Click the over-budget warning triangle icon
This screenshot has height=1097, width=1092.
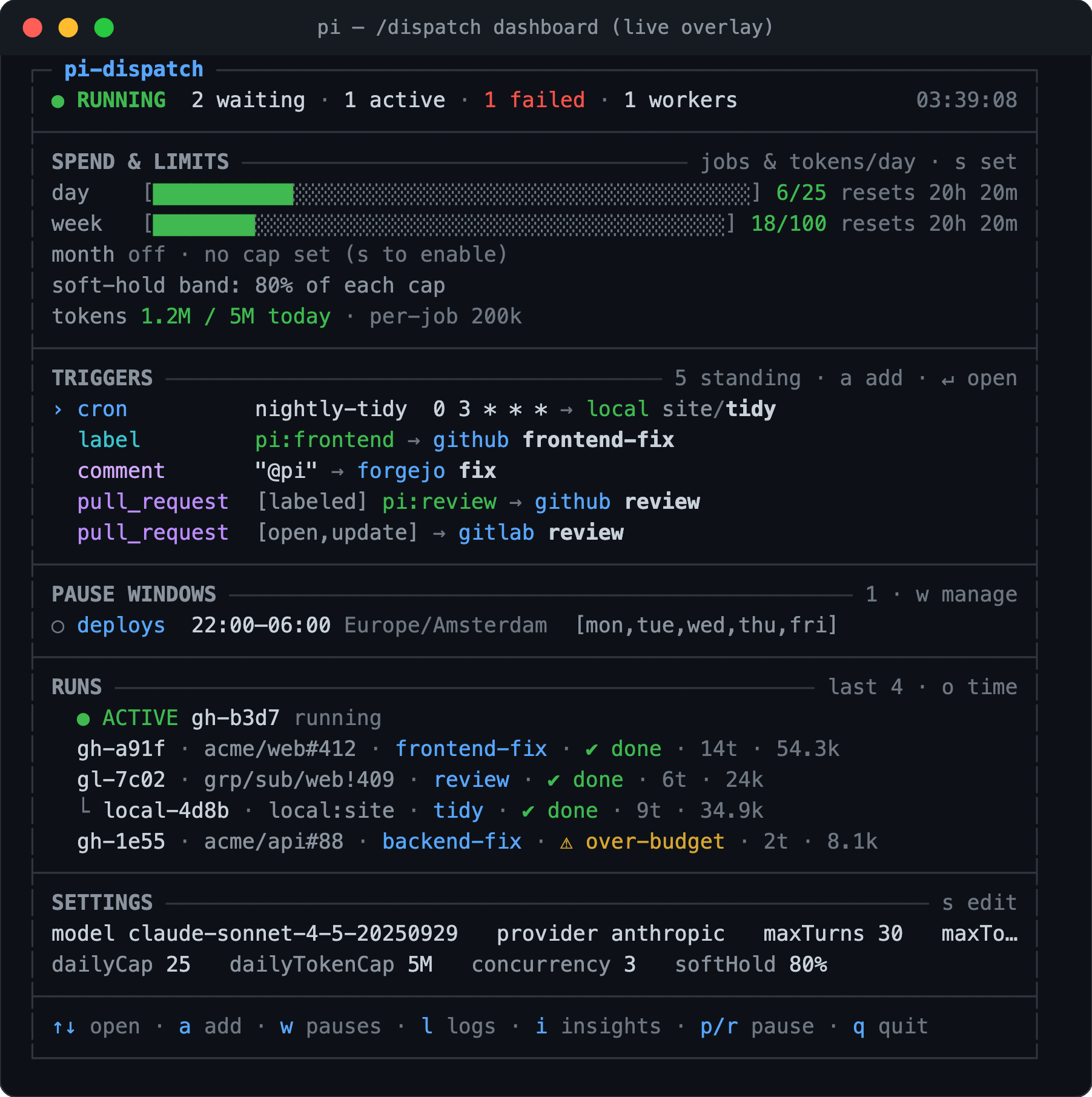[566, 843]
